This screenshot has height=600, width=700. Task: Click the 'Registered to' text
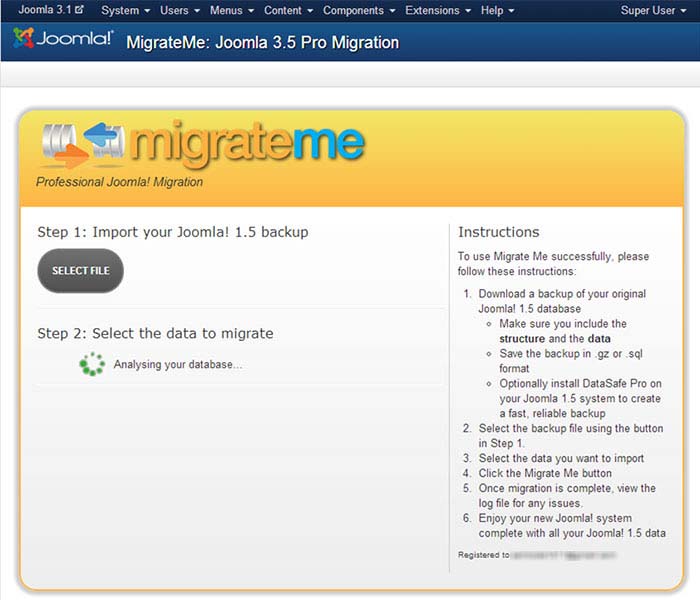click(483, 555)
